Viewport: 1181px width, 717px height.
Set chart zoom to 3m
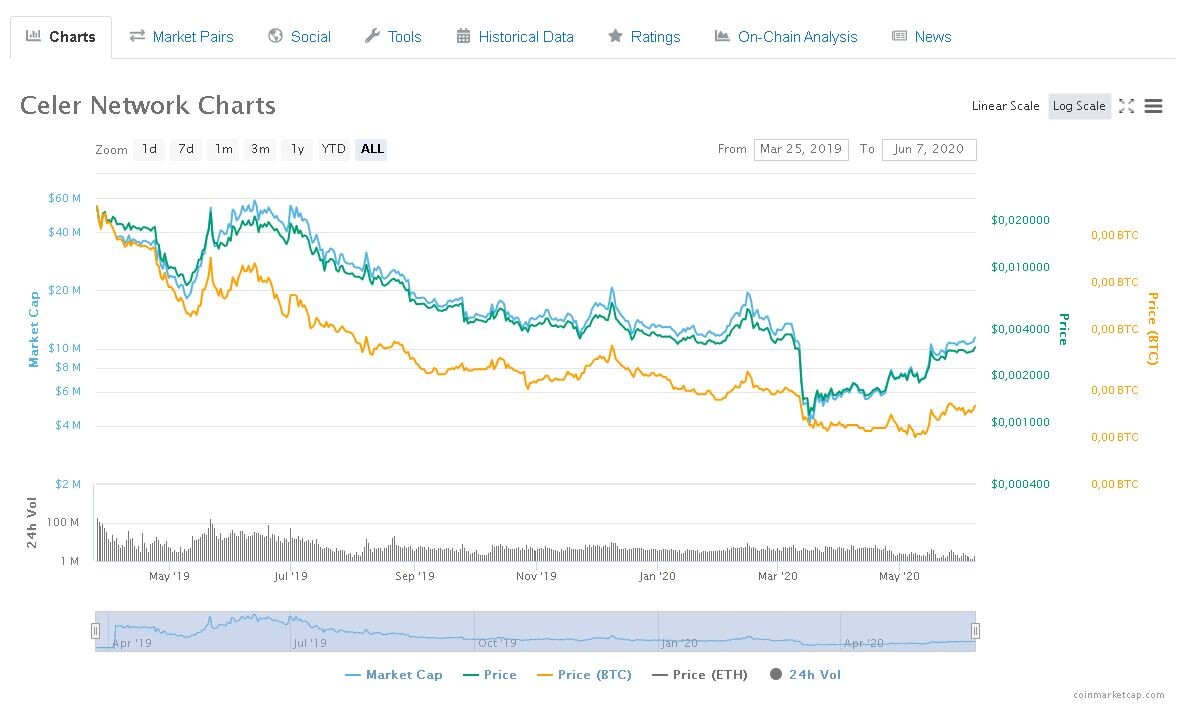coord(261,149)
